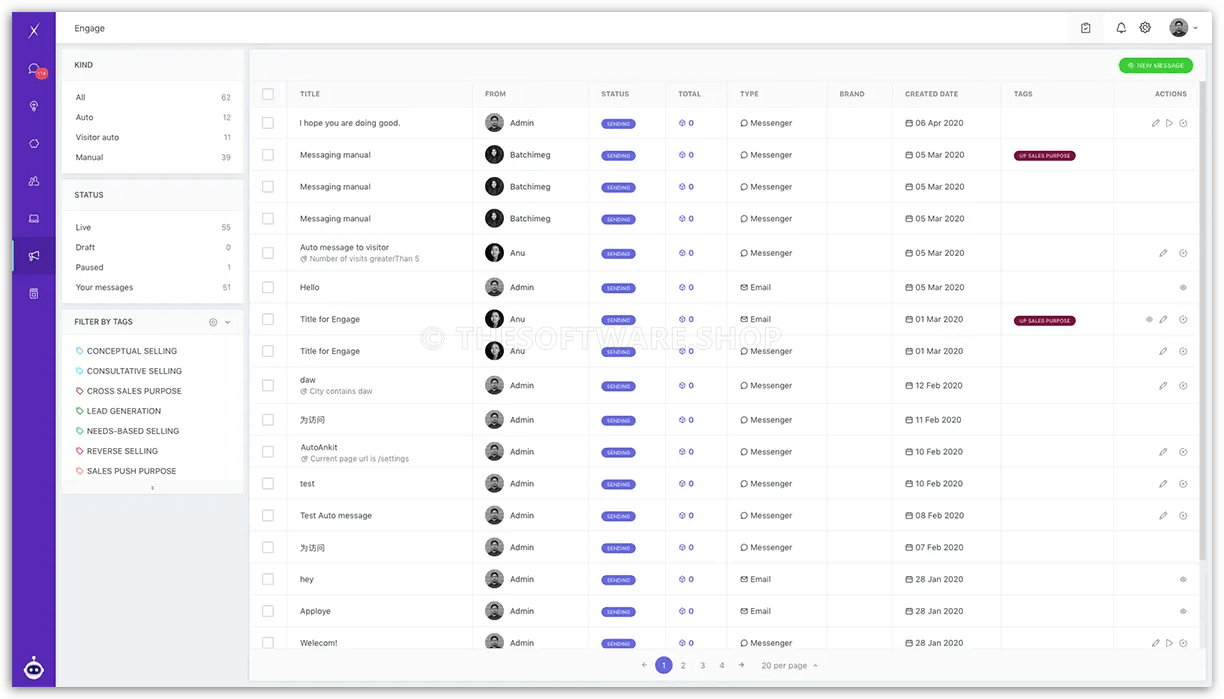Screen dimensions: 1224x699
Task: Check the 'Hello' row checkbox
Action: tap(268, 287)
